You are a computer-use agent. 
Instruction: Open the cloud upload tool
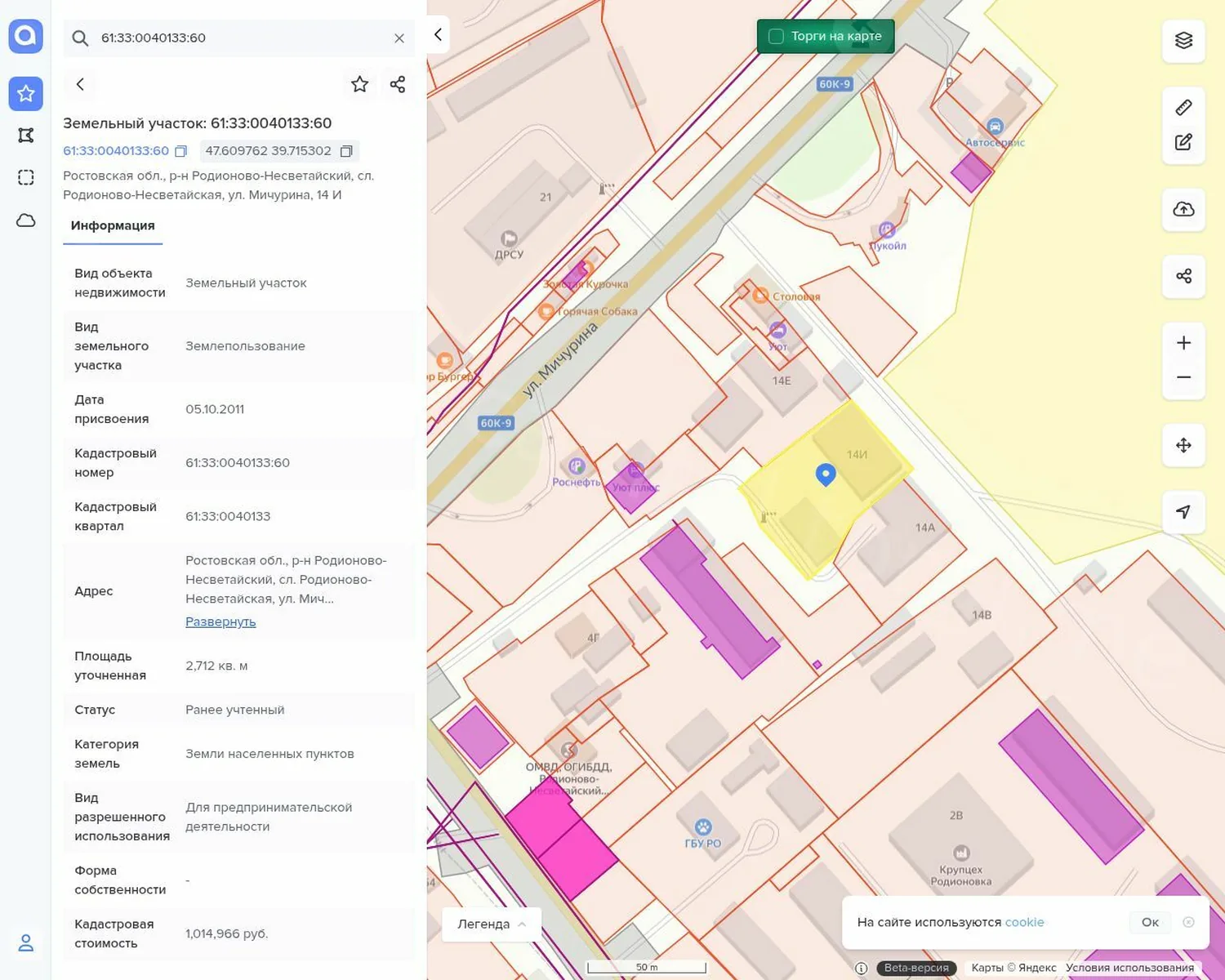pyautogui.click(x=1183, y=209)
